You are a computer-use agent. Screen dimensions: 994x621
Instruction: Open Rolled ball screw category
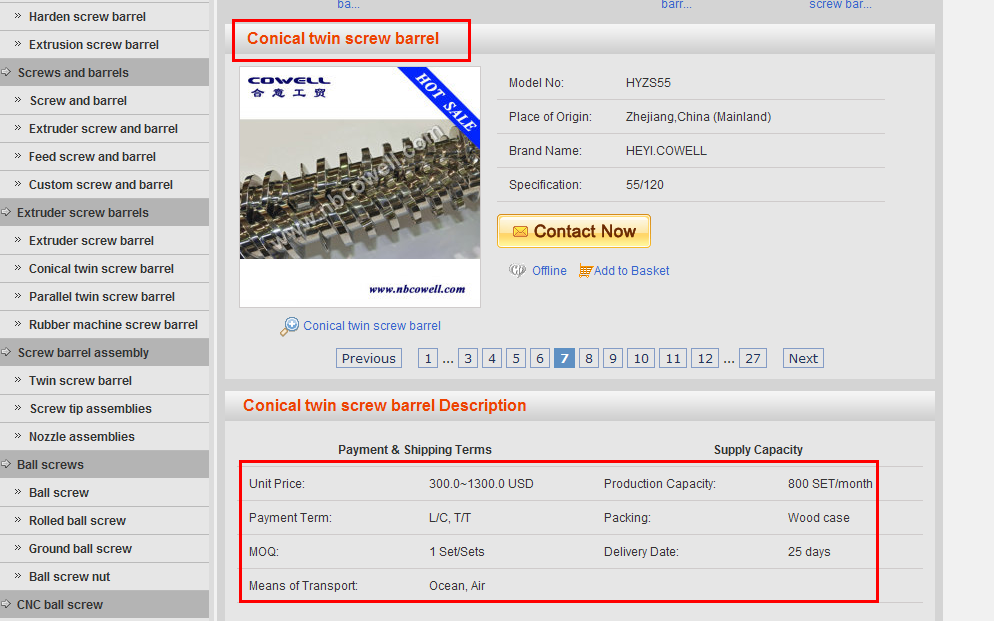[x=77, y=520]
